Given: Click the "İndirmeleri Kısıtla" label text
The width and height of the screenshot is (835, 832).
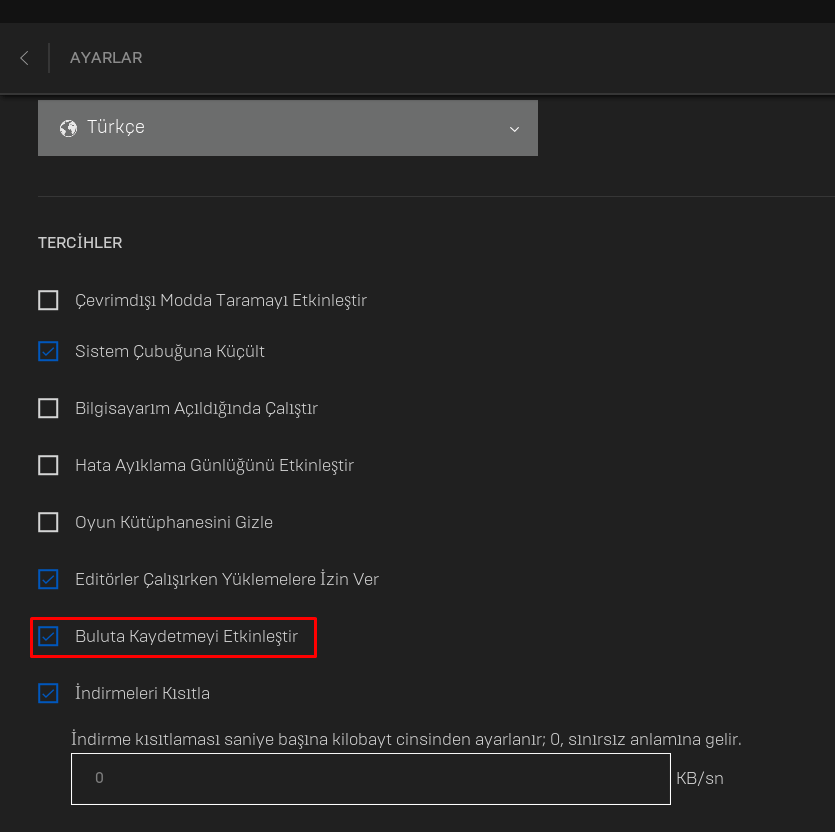Looking at the screenshot, I should [x=142, y=693].
